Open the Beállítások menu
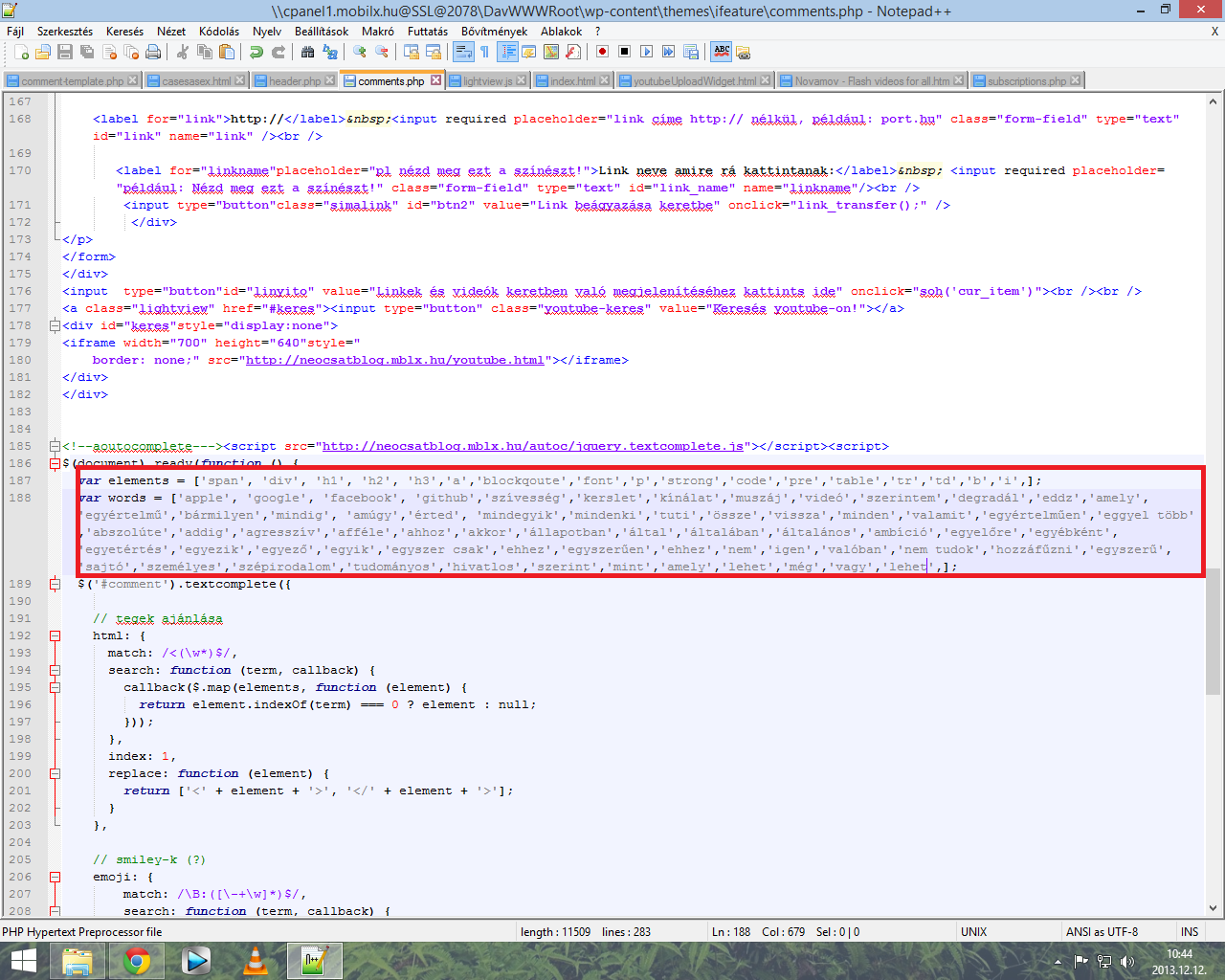Screen dimensions: 1225x980 pos(322,32)
